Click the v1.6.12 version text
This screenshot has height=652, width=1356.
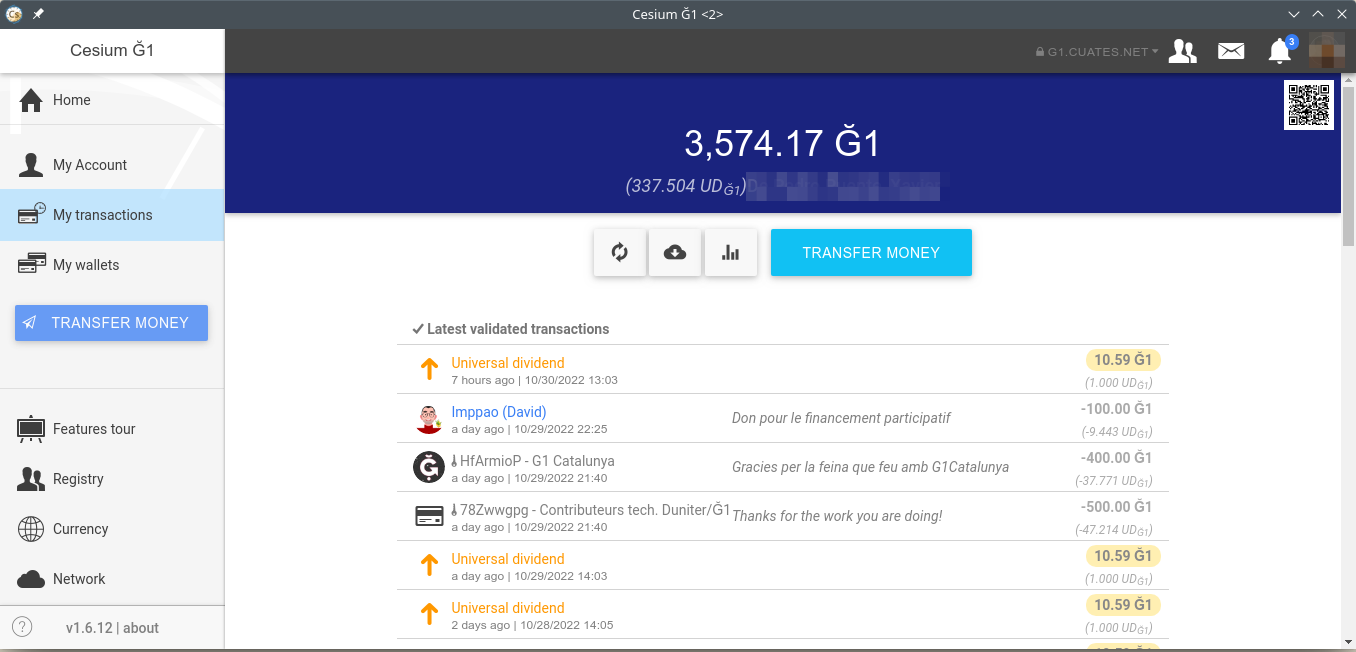pyautogui.click(x=89, y=628)
